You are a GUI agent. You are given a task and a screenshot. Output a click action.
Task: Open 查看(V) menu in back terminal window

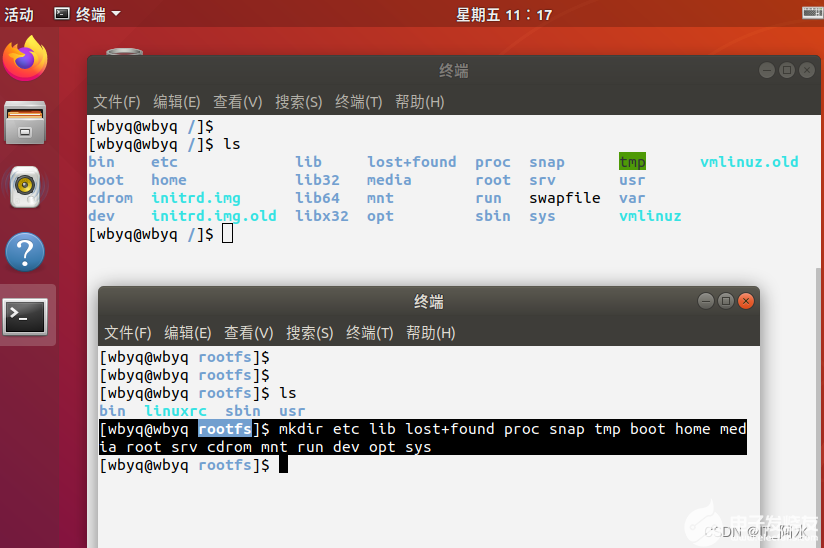(238, 101)
